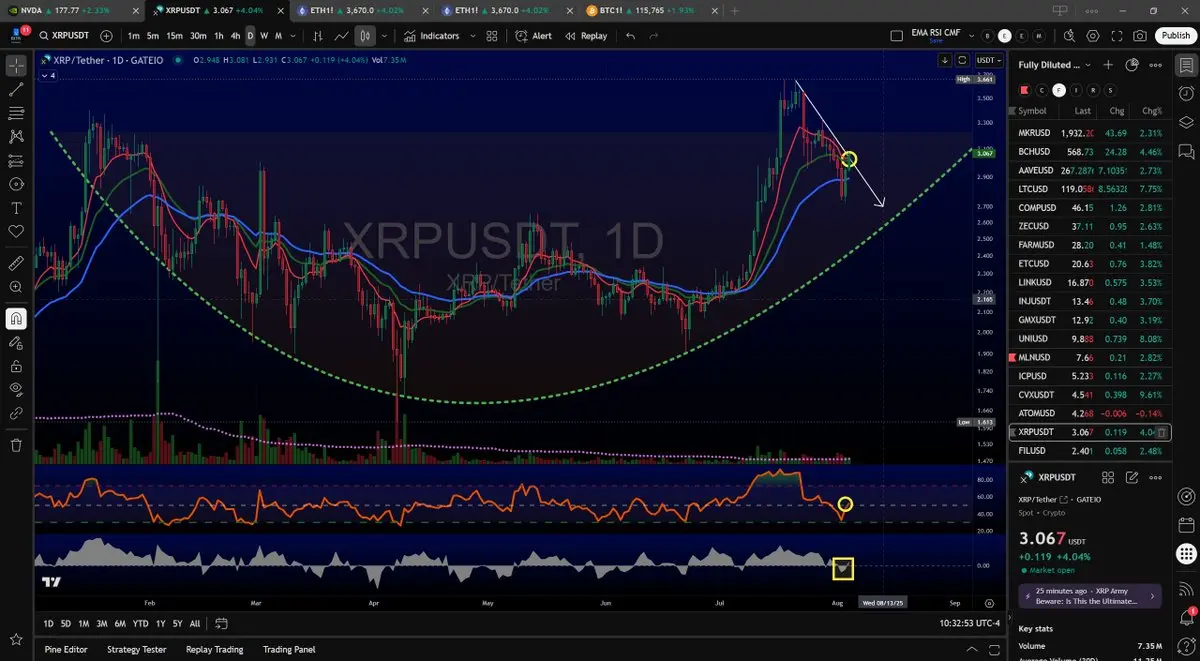Undo the last chart action
Viewport: 1200px width, 661px height.
[630, 35]
